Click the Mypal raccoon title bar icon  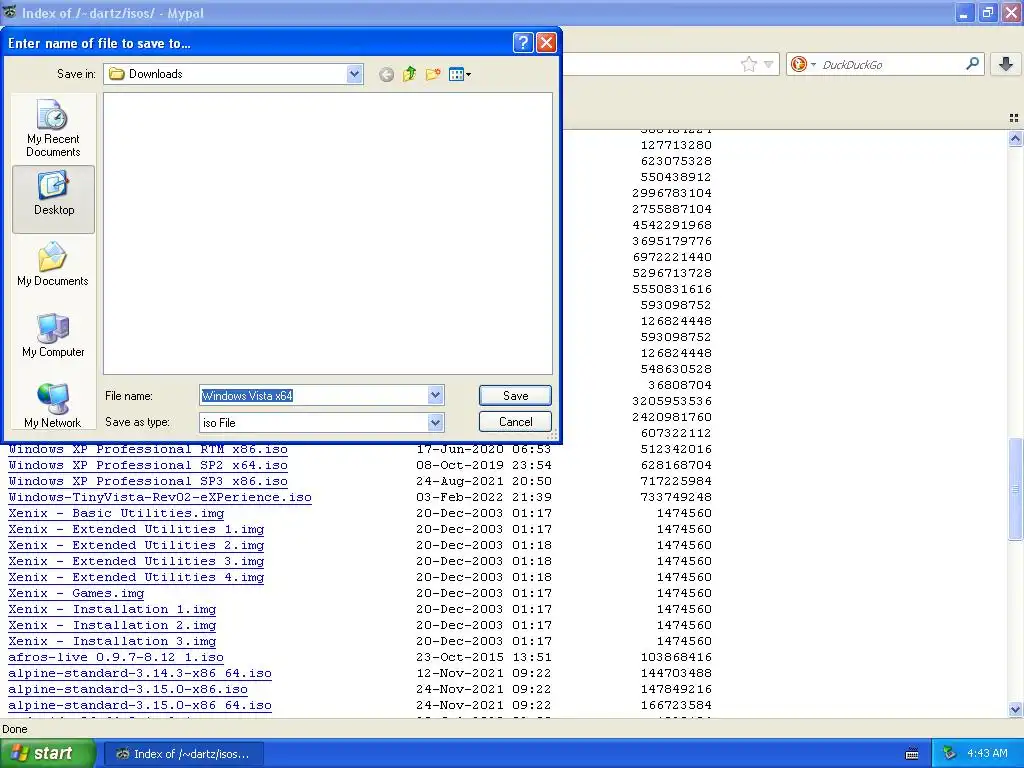[9, 12]
